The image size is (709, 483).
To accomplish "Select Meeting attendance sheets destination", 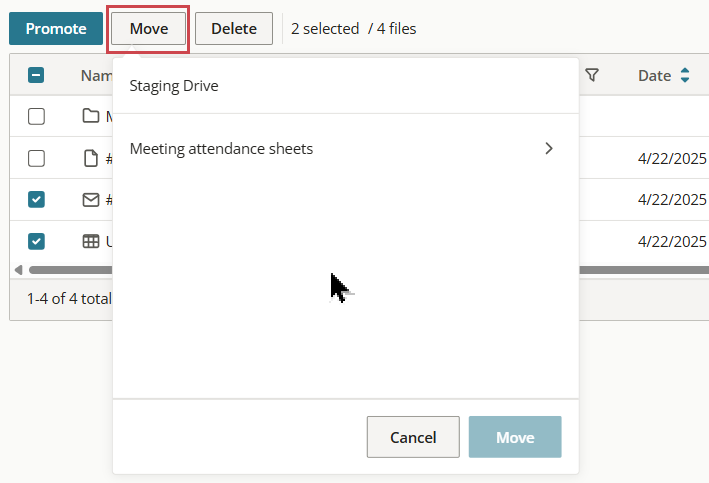I will [x=346, y=148].
